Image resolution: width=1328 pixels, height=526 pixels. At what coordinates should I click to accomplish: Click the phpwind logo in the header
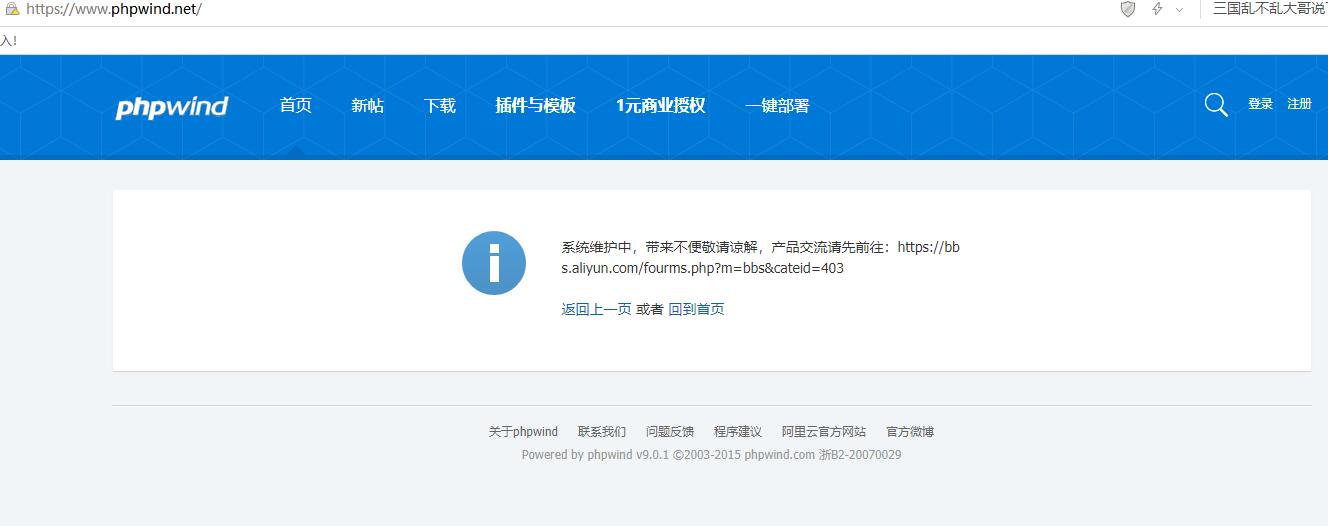tap(172, 107)
